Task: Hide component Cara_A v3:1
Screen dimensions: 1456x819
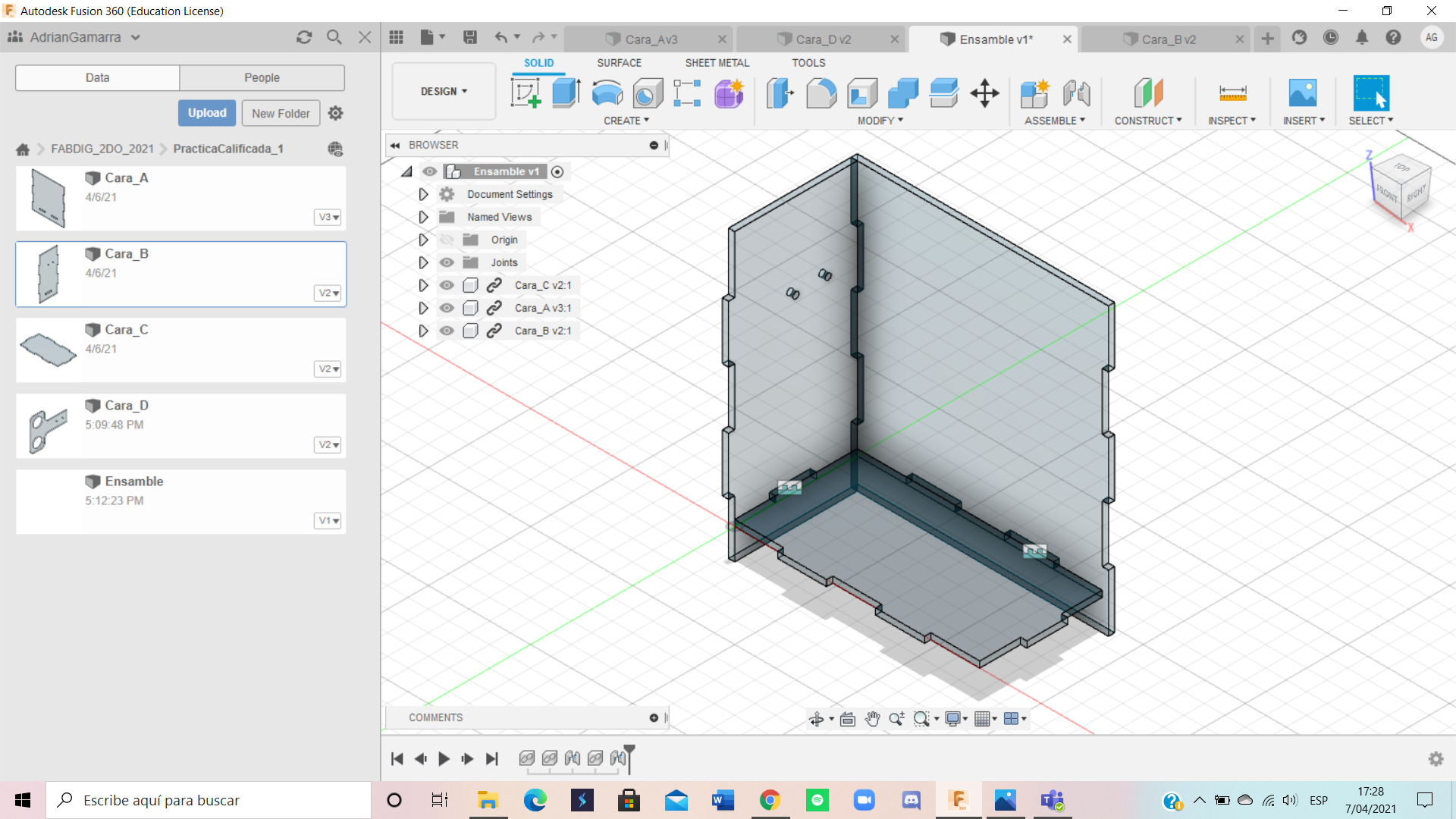Action: (x=447, y=308)
